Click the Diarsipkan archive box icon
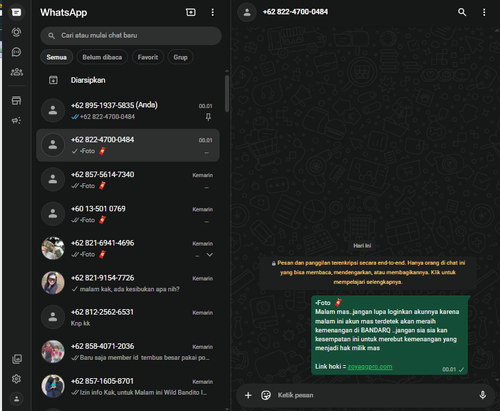This screenshot has height=411, width=500. point(53,80)
